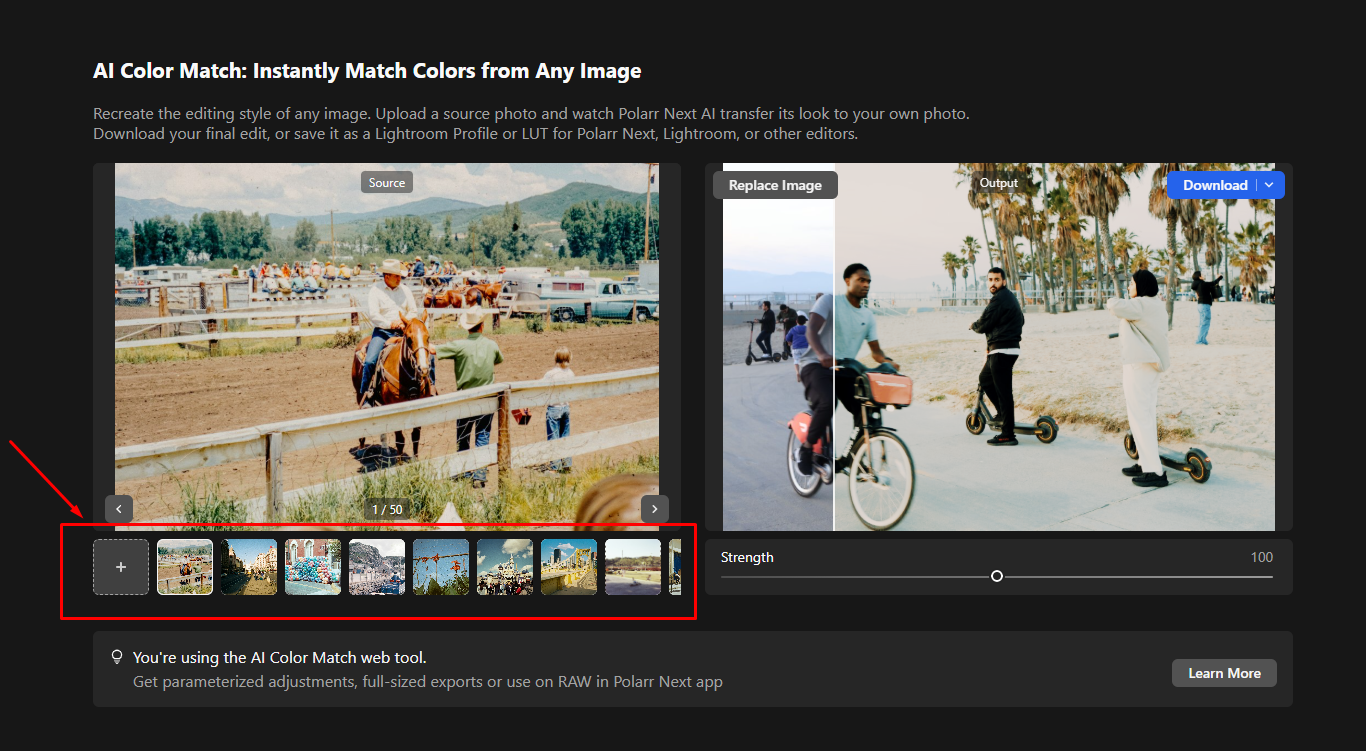The width and height of the screenshot is (1366, 751).
Task: Click the right arrow to view next source
Action: [654, 509]
